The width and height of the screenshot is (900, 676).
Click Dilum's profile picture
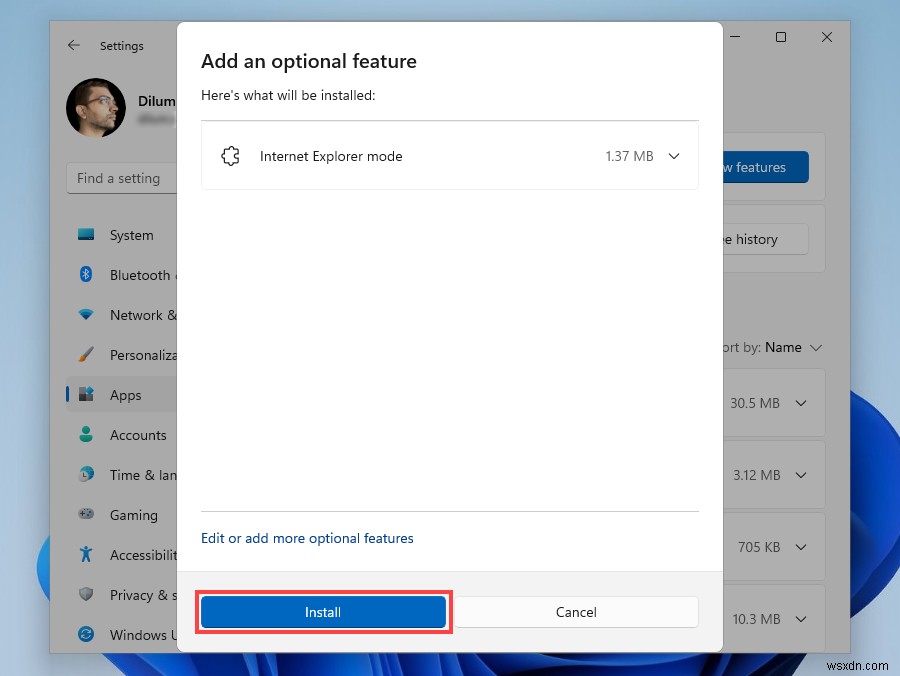pos(95,108)
